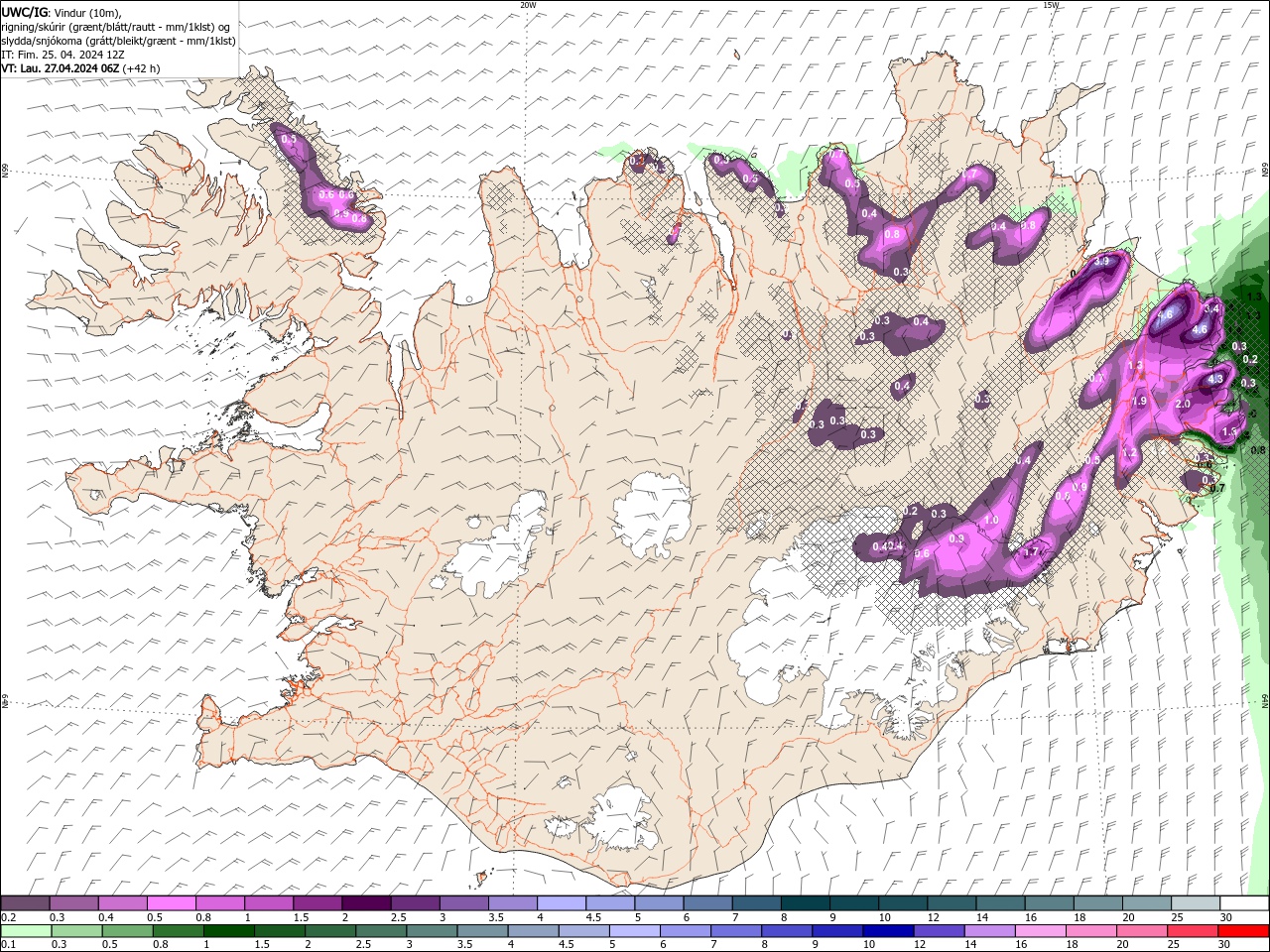This screenshot has height=952, width=1270.
Task: Pick the violet rain swatch starting at 12
Action: [x=938, y=931]
